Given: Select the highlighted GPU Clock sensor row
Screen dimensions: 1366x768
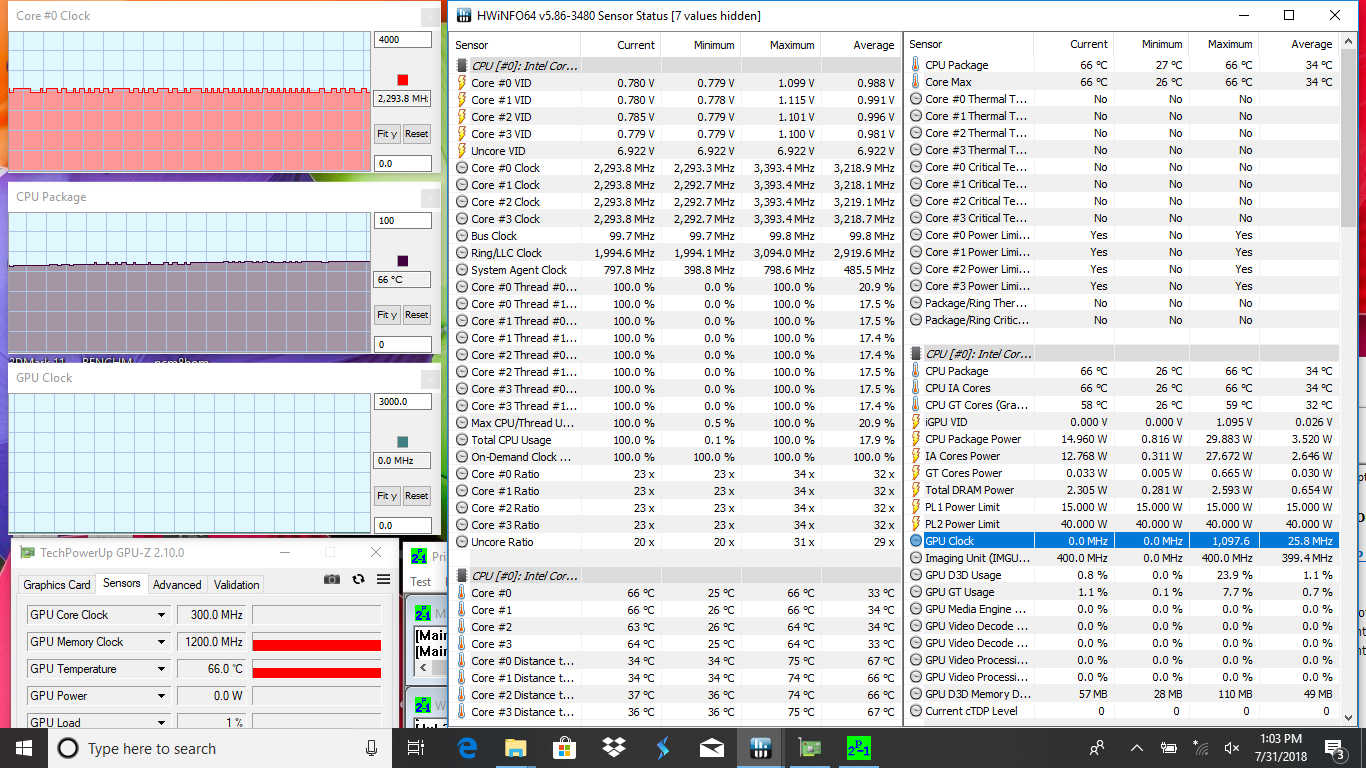Looking at the screenshot, I should coord(1122,541).
